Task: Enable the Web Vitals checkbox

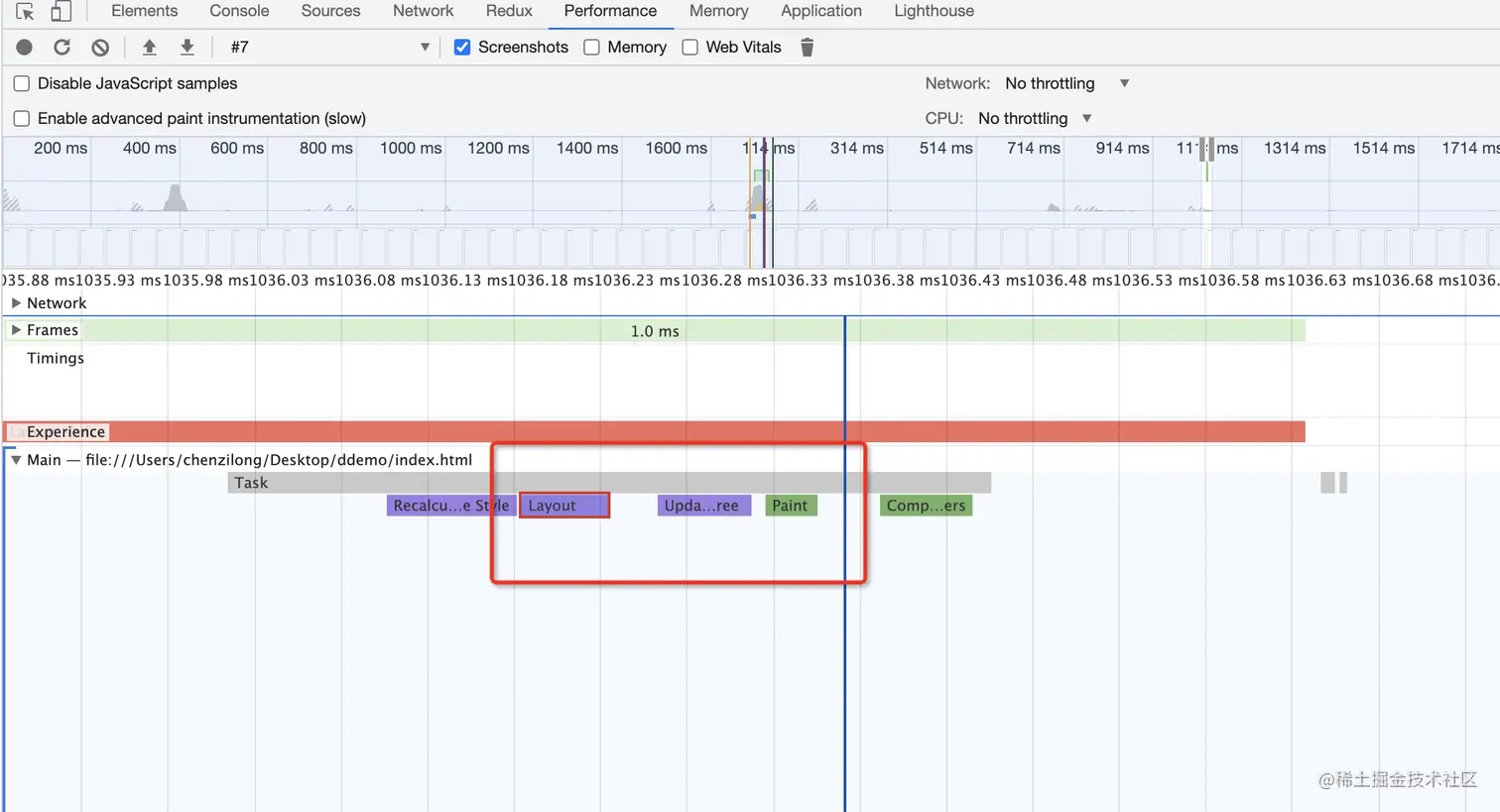Action: (690, 47)
